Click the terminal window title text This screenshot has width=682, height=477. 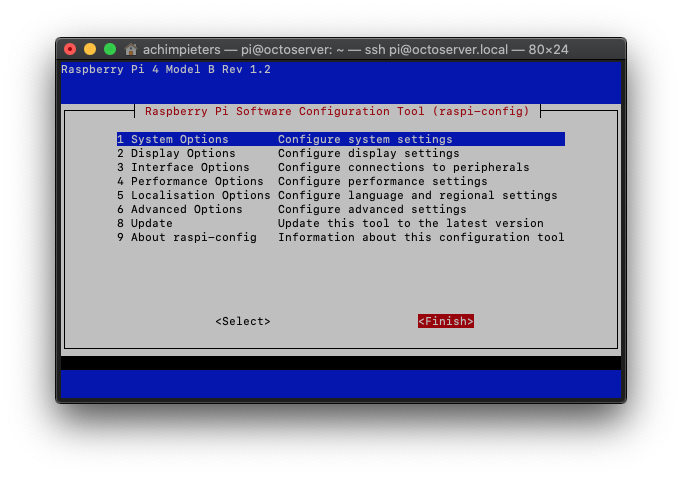coord(355,50)
